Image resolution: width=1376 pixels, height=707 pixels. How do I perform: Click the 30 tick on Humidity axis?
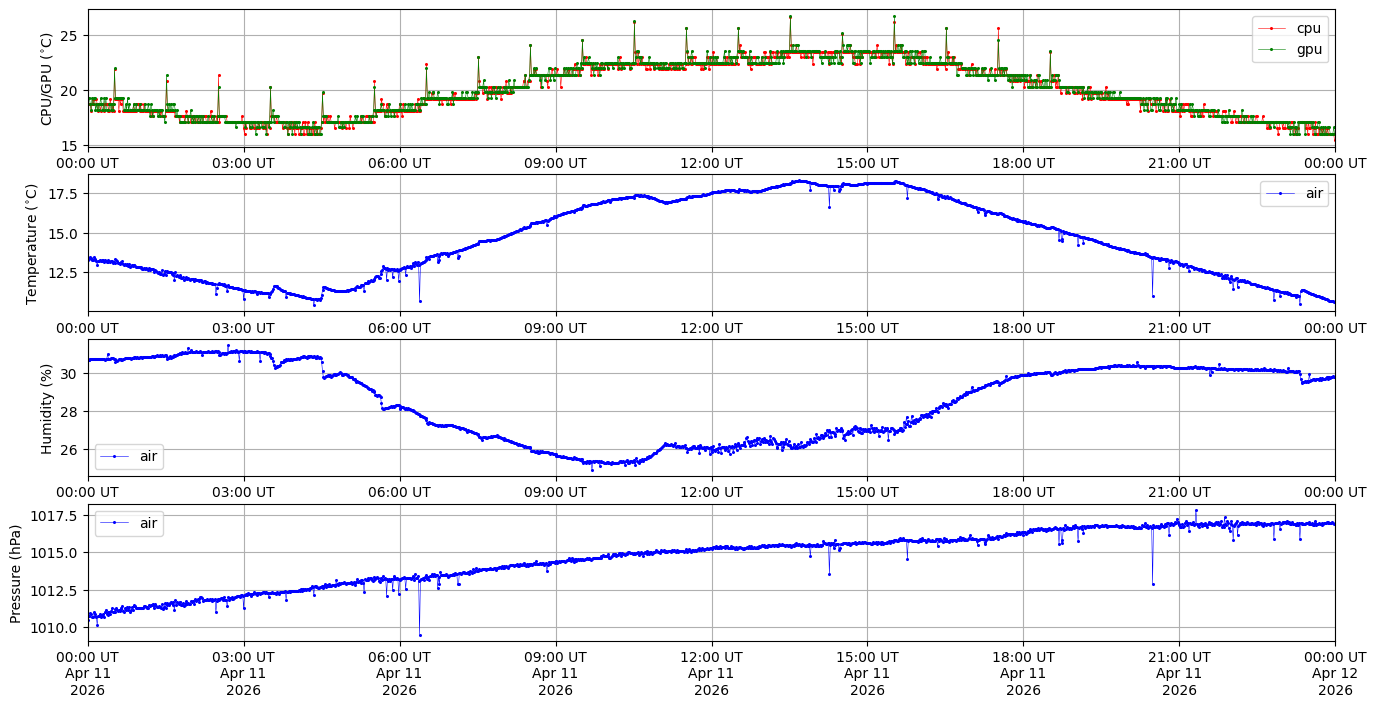coord(71,373)
